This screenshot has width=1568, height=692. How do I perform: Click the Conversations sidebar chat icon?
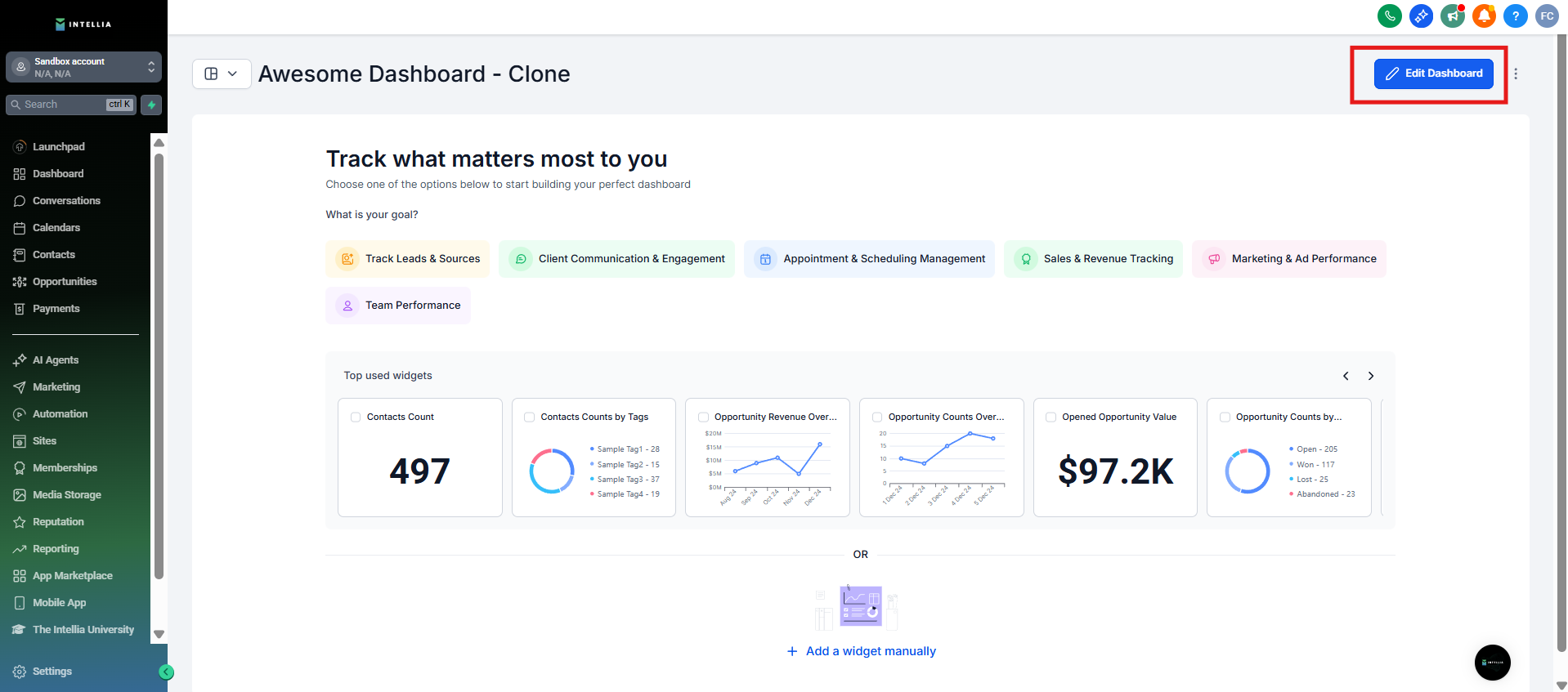(x=20, y=201)
